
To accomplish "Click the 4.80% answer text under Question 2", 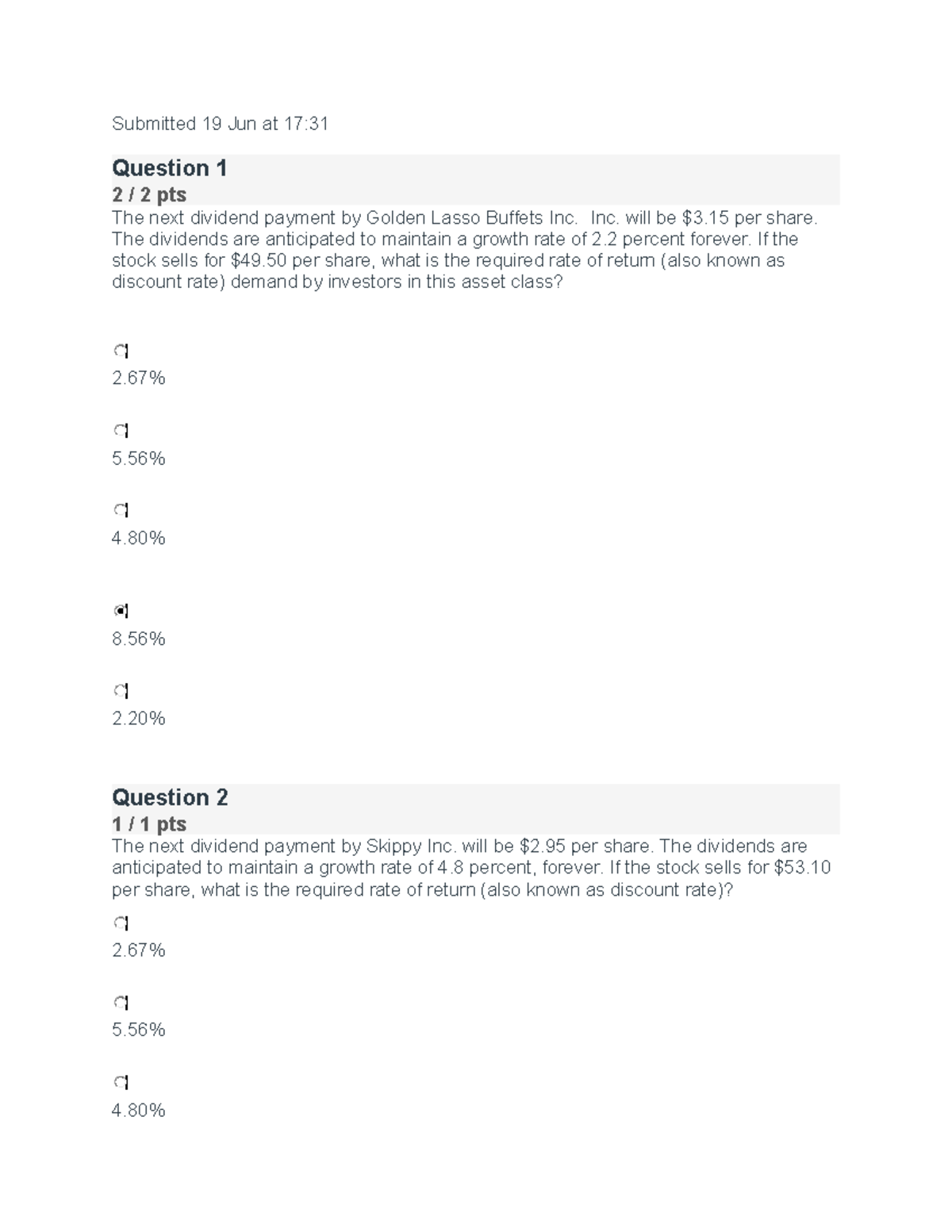I will pos(139,1111).
